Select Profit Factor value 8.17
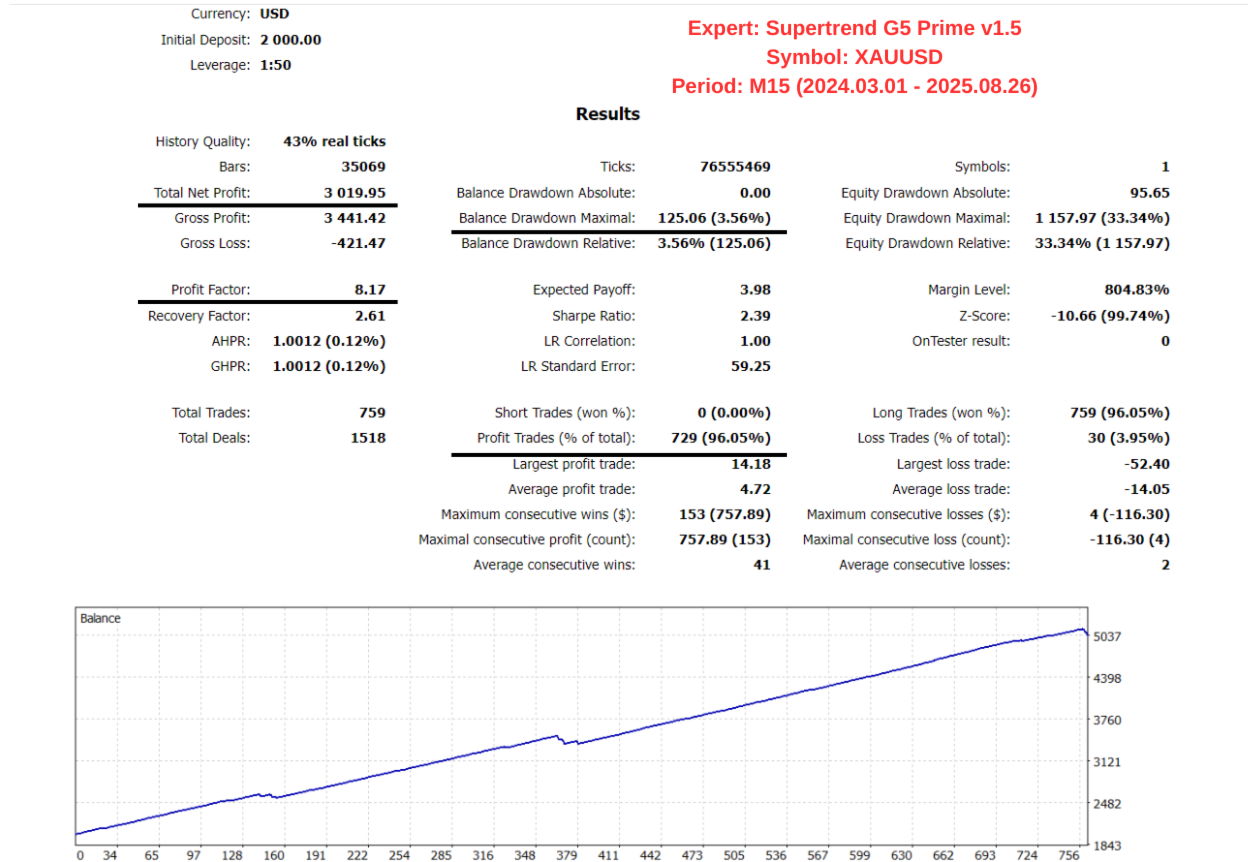 [371, 290]
